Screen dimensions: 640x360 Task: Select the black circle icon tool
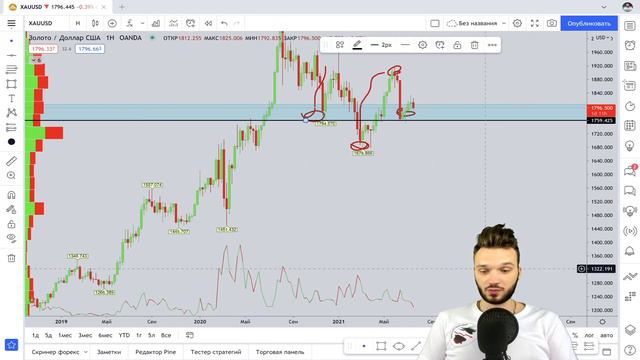11,142
